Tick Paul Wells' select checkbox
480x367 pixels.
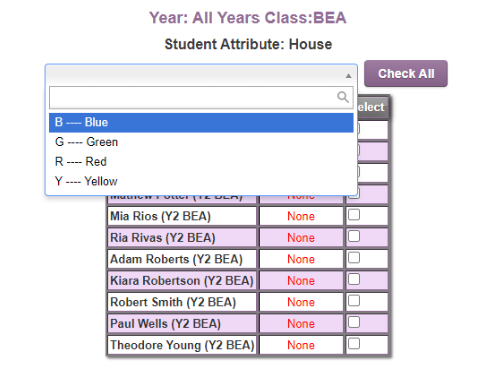click(354, 322)
